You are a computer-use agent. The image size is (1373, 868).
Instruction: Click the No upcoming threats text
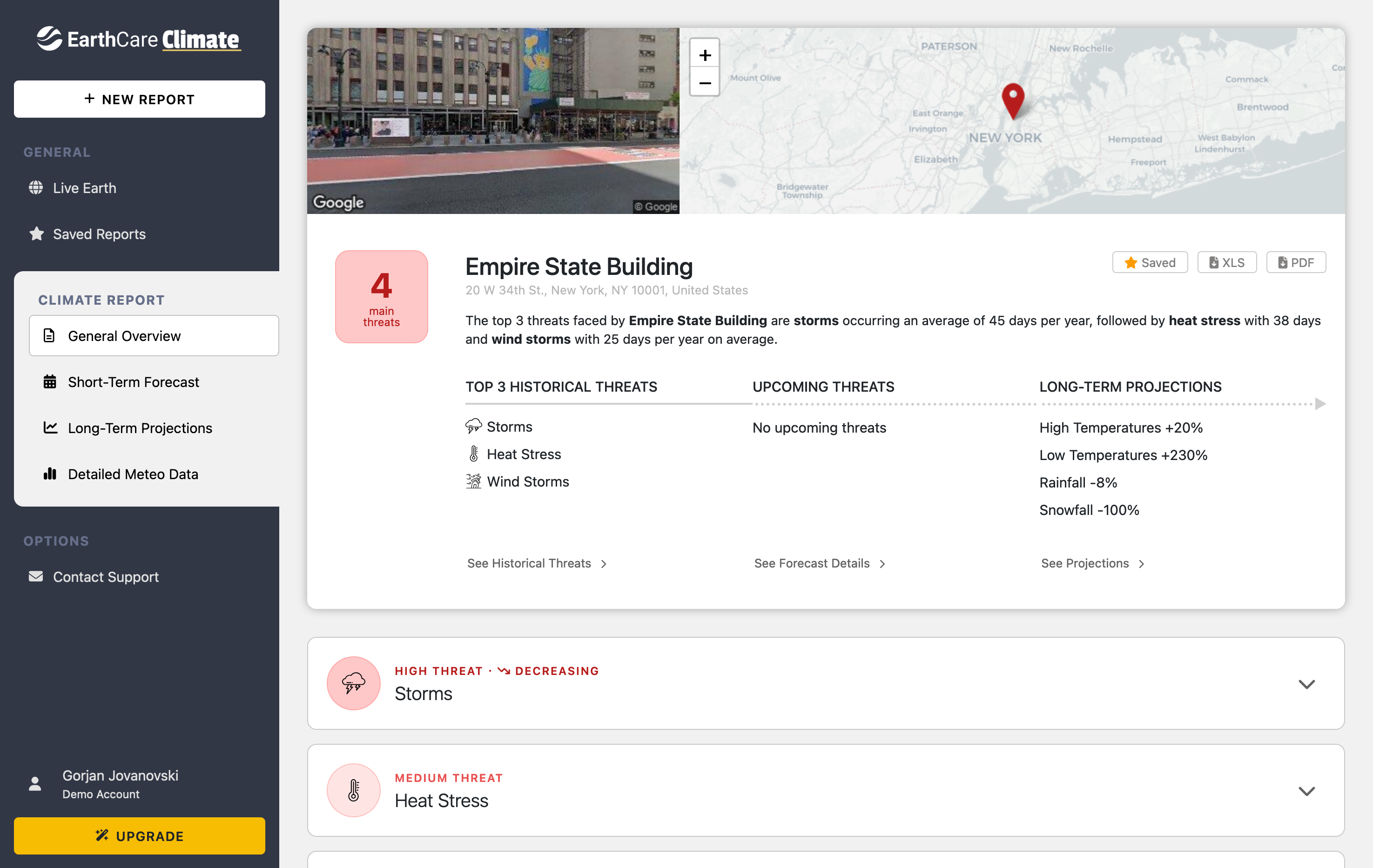click(x=819, y=427)
